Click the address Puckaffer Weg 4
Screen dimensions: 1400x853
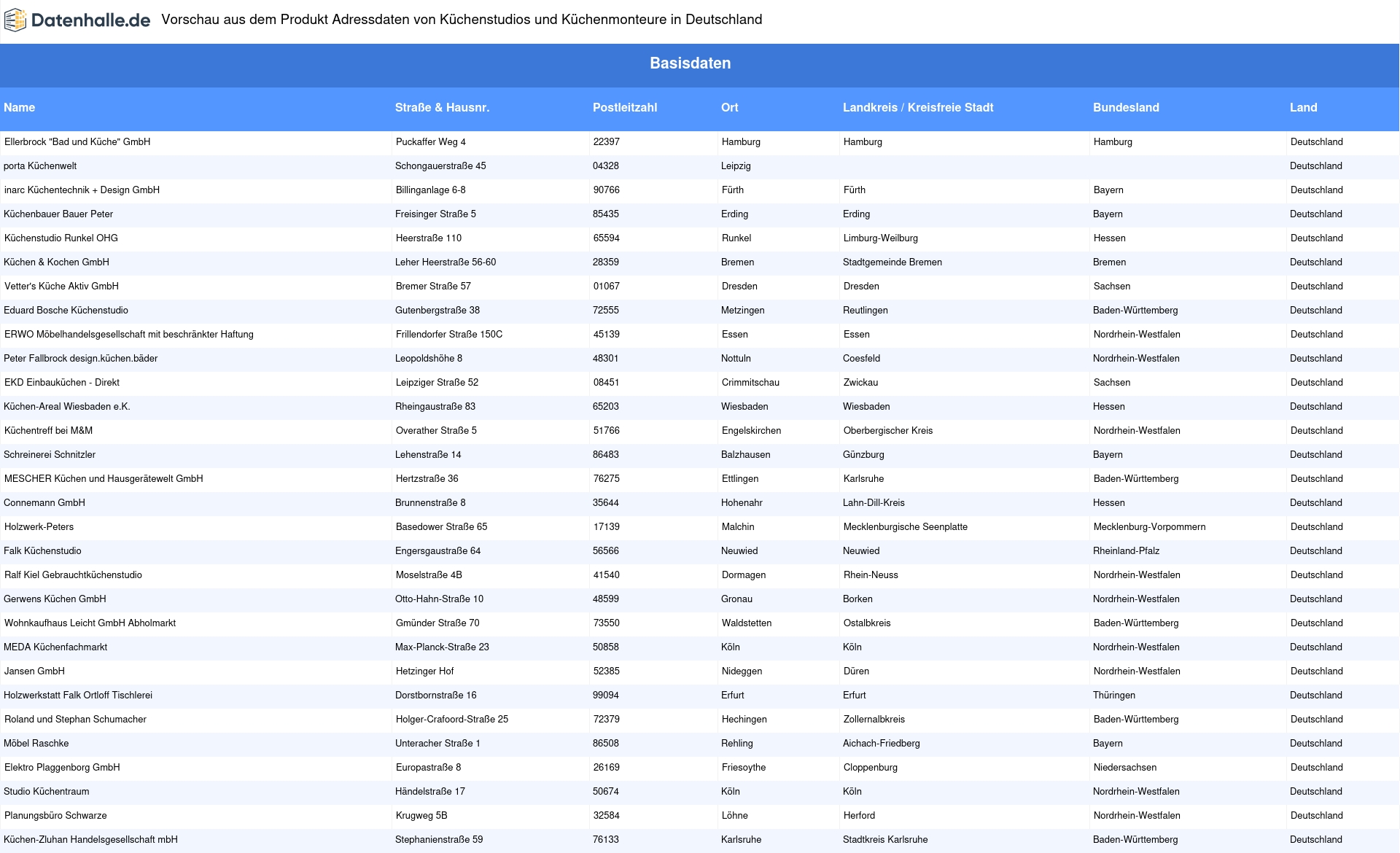pos(431,142)
